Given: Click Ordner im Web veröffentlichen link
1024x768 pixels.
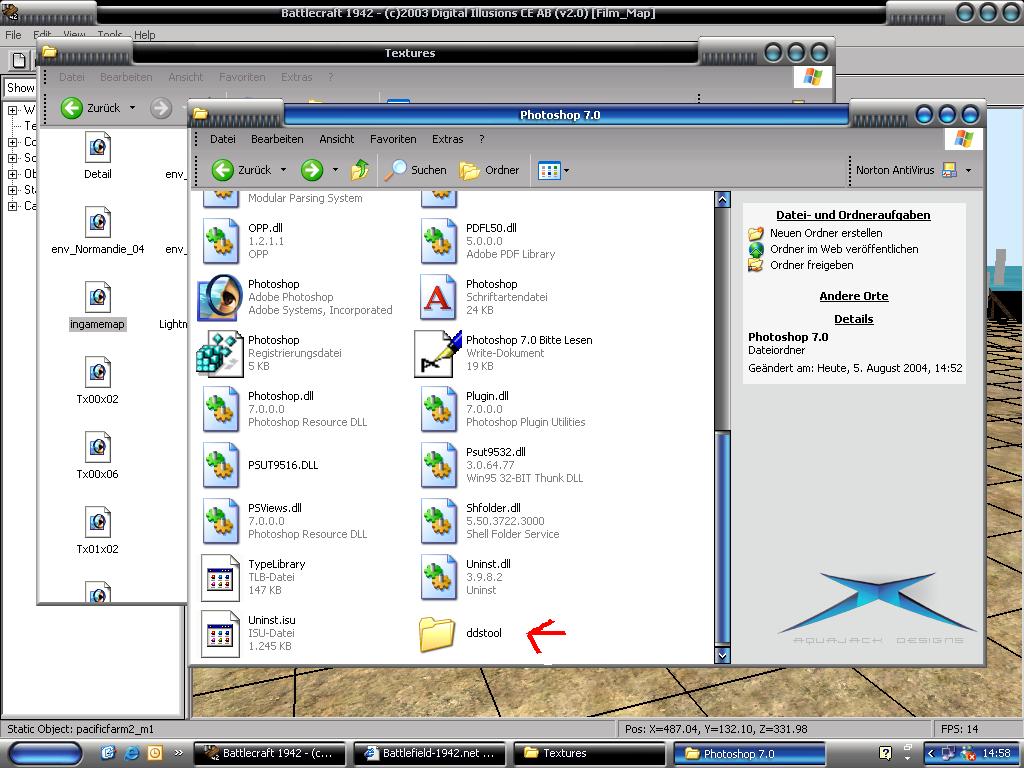Looking at the screenshot, I should [x=844, y=249].
